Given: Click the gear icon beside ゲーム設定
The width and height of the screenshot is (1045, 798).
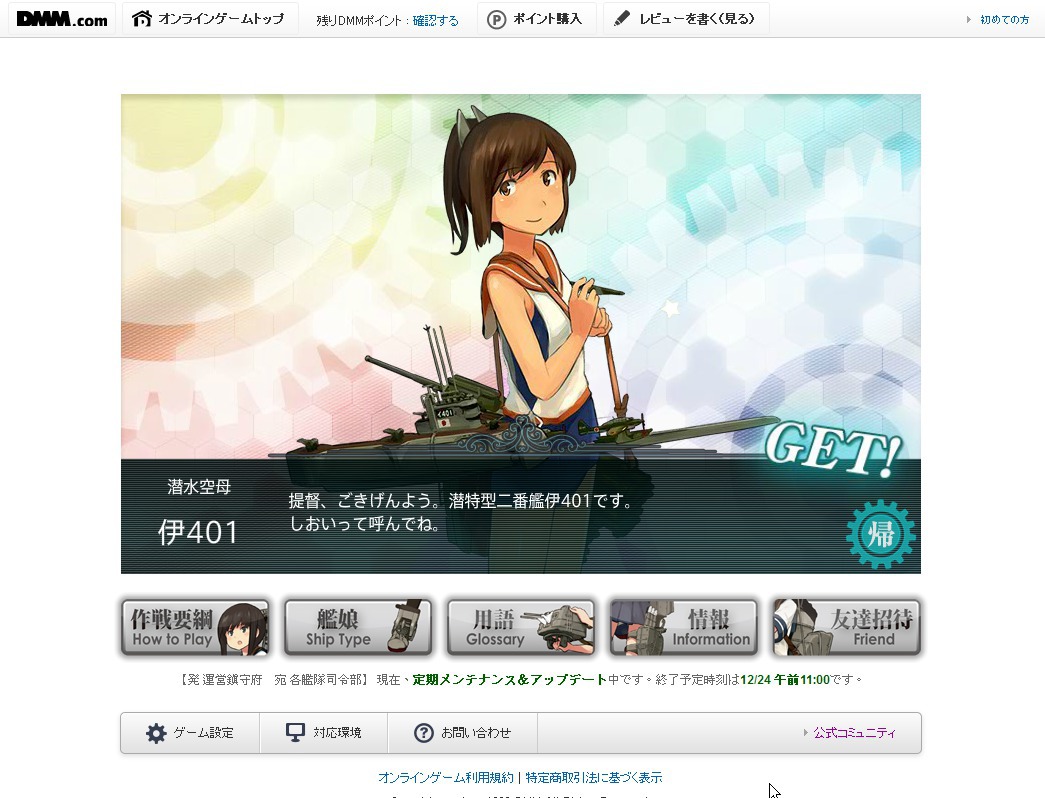Looking at the screenshot, I should 156,733.
